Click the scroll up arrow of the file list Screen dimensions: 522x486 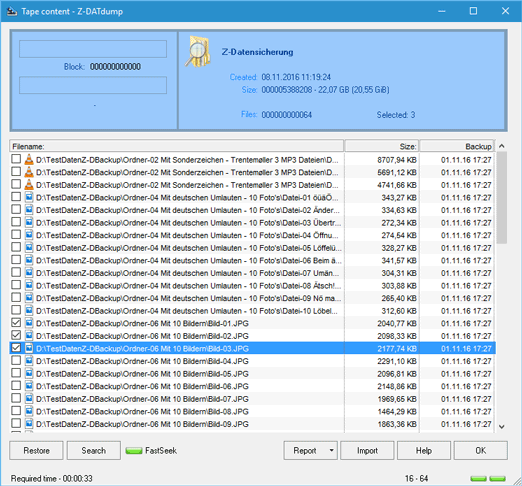501,146
